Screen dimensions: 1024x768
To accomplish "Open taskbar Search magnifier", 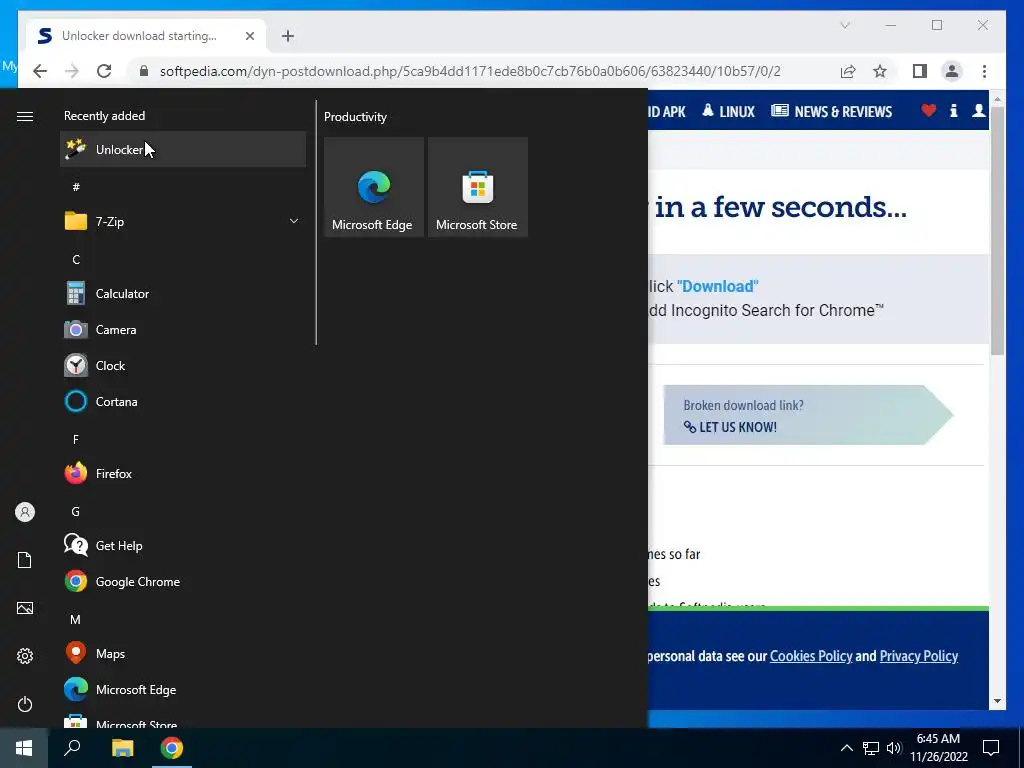I will point(72,748).
